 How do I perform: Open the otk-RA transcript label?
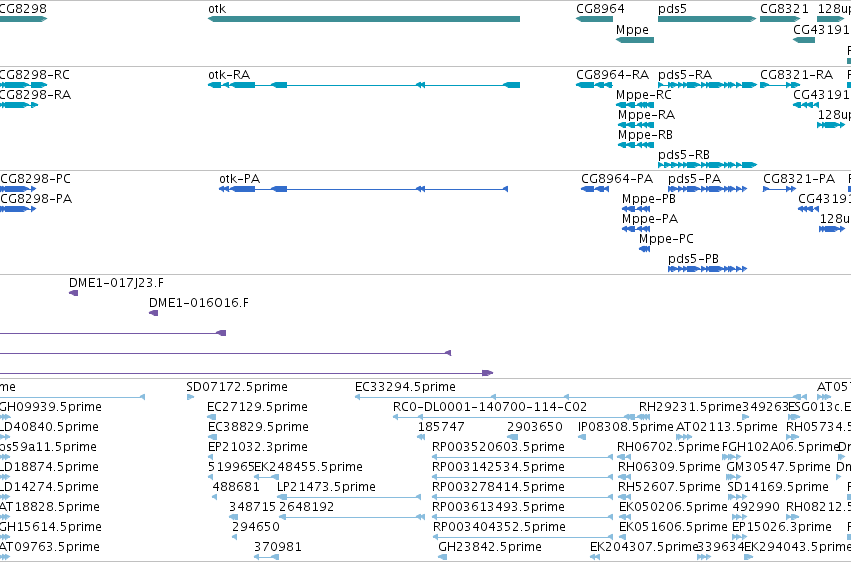pos(229,75)
